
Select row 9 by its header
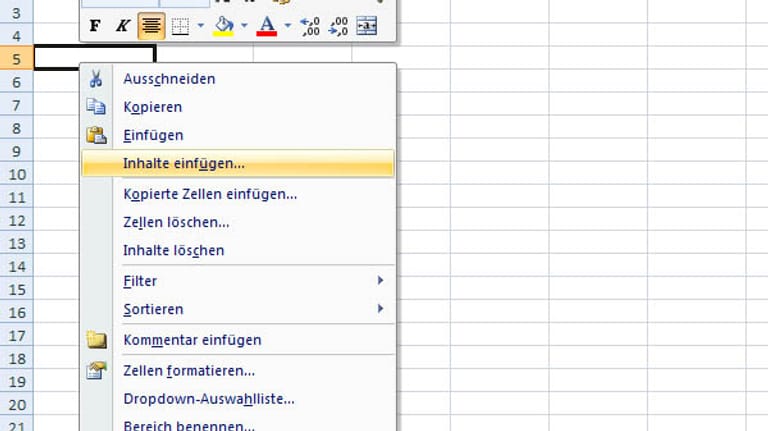17,150
